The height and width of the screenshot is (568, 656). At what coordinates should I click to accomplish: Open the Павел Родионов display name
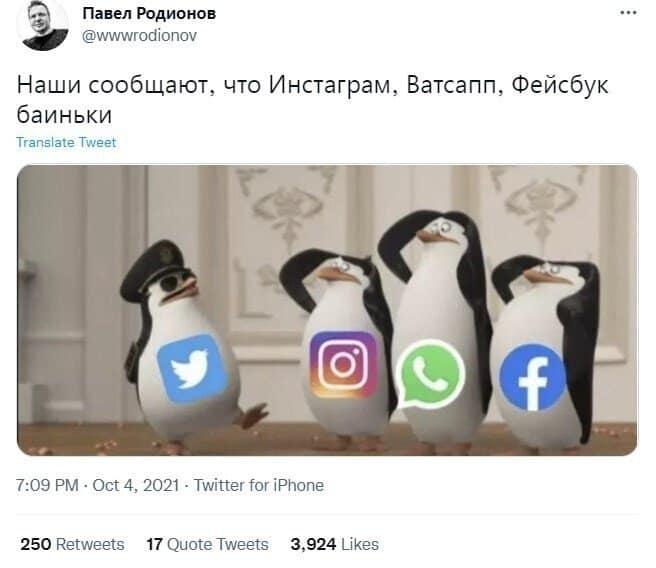[149, 14]
